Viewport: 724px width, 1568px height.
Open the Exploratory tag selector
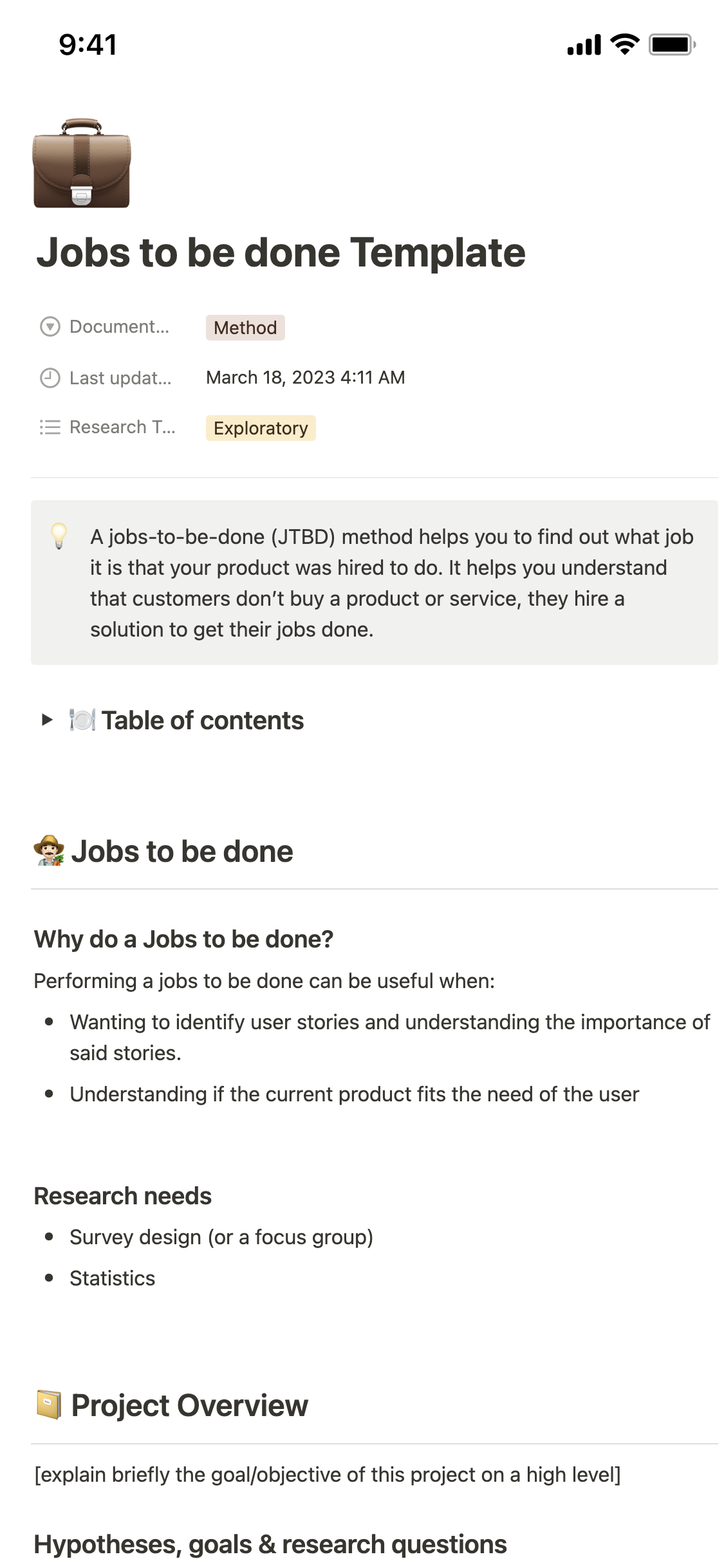pyautogui.click(x=261, y=428)
